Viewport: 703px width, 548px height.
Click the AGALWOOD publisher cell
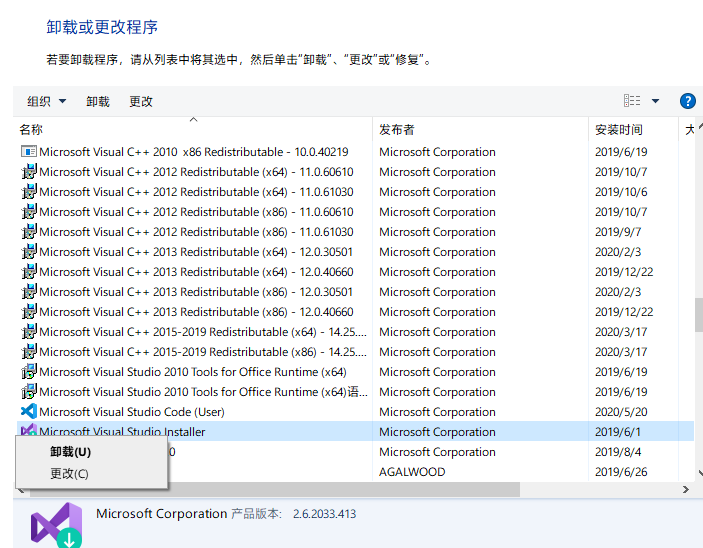[412, 472]
